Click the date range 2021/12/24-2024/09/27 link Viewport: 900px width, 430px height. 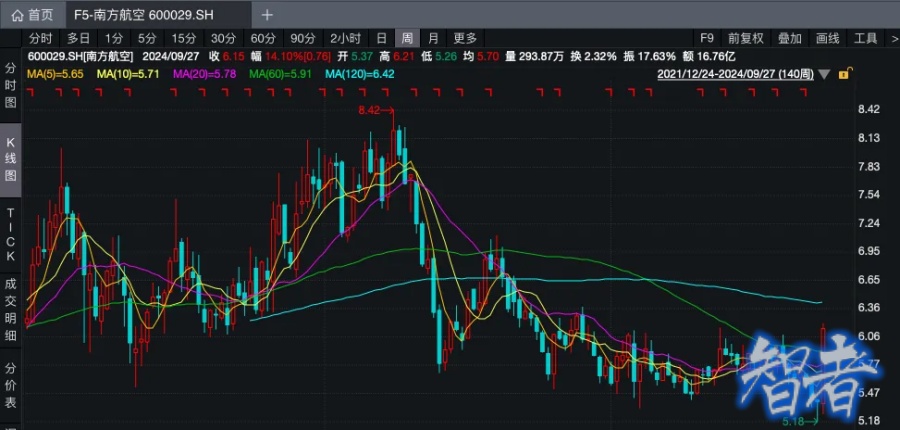click(735, 75)
